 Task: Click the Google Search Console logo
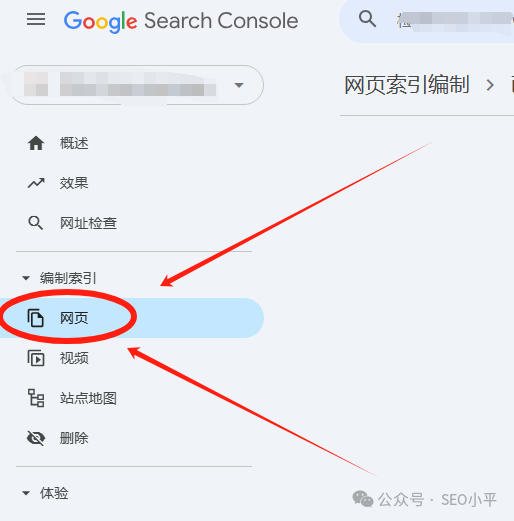pos(181,21)
